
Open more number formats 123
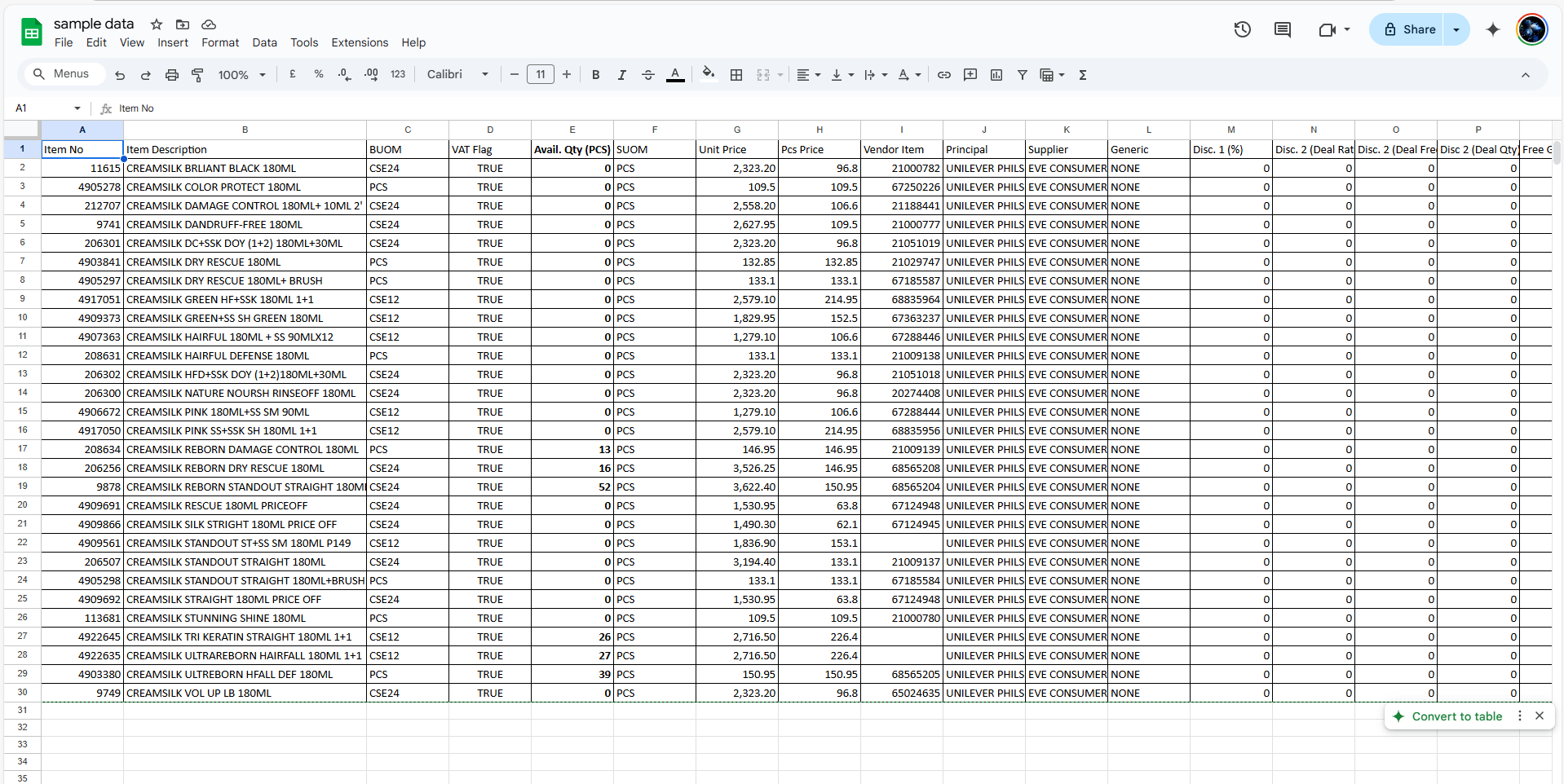(x=398, y=74)
